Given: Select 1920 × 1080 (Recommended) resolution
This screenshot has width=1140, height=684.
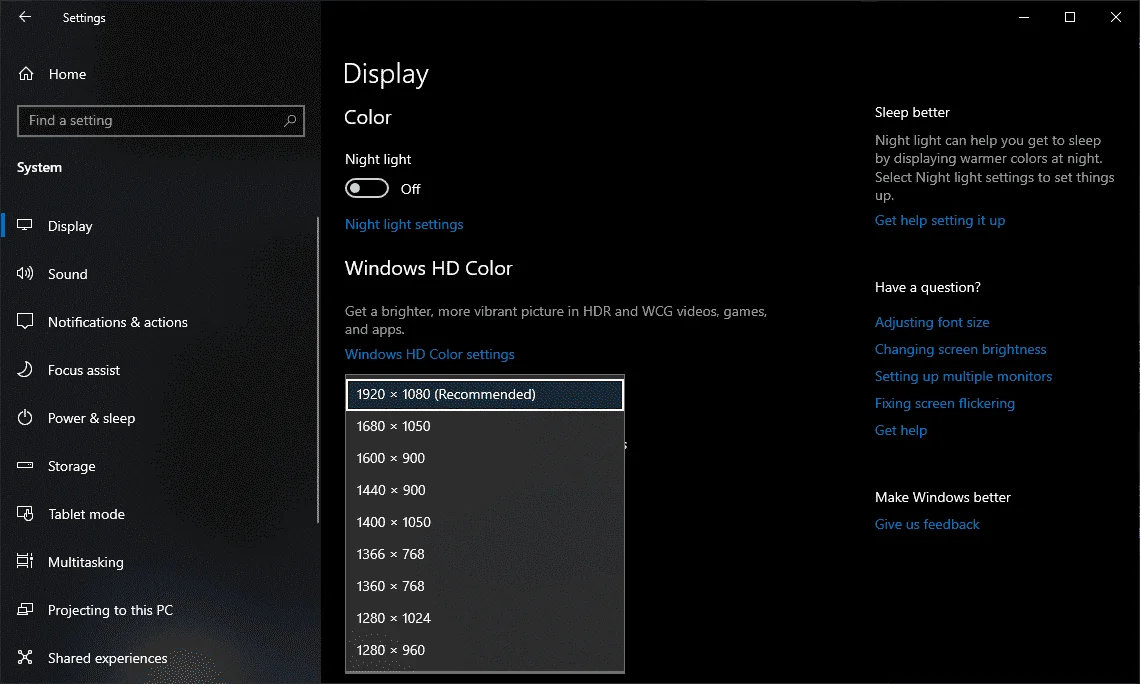Looking at the screenshot, I should (x=485, y=394).
